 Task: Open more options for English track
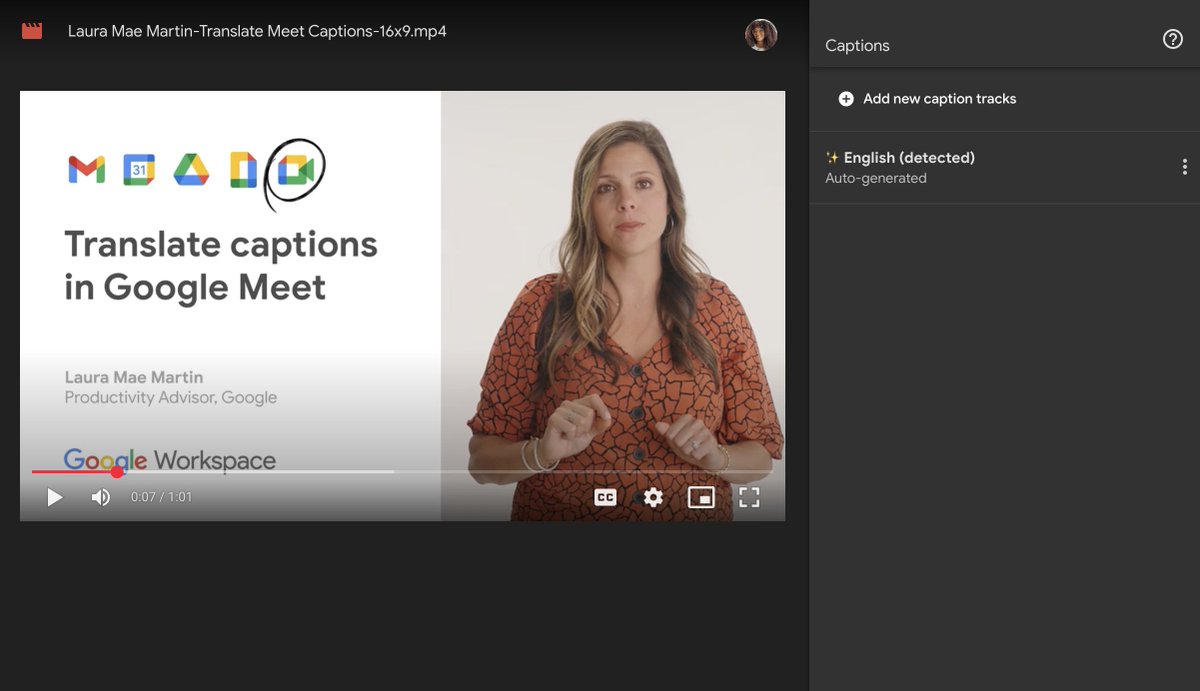1185,167
